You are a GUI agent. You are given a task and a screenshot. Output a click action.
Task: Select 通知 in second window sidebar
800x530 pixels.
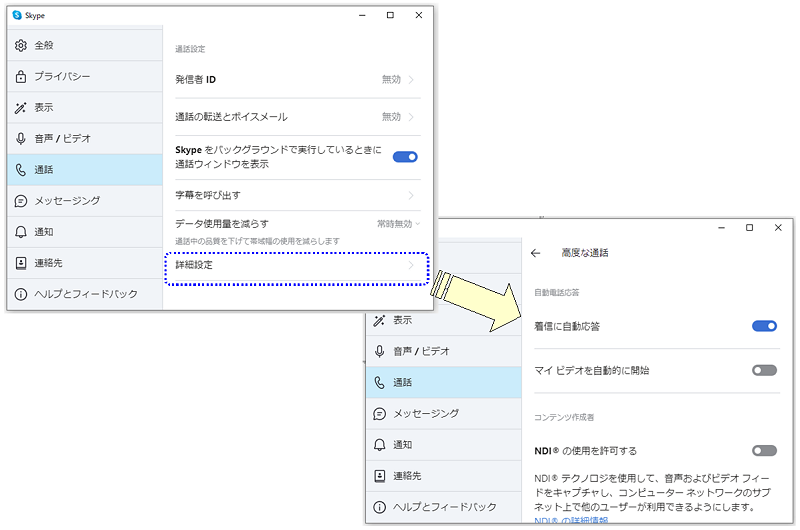click(443, 445)
